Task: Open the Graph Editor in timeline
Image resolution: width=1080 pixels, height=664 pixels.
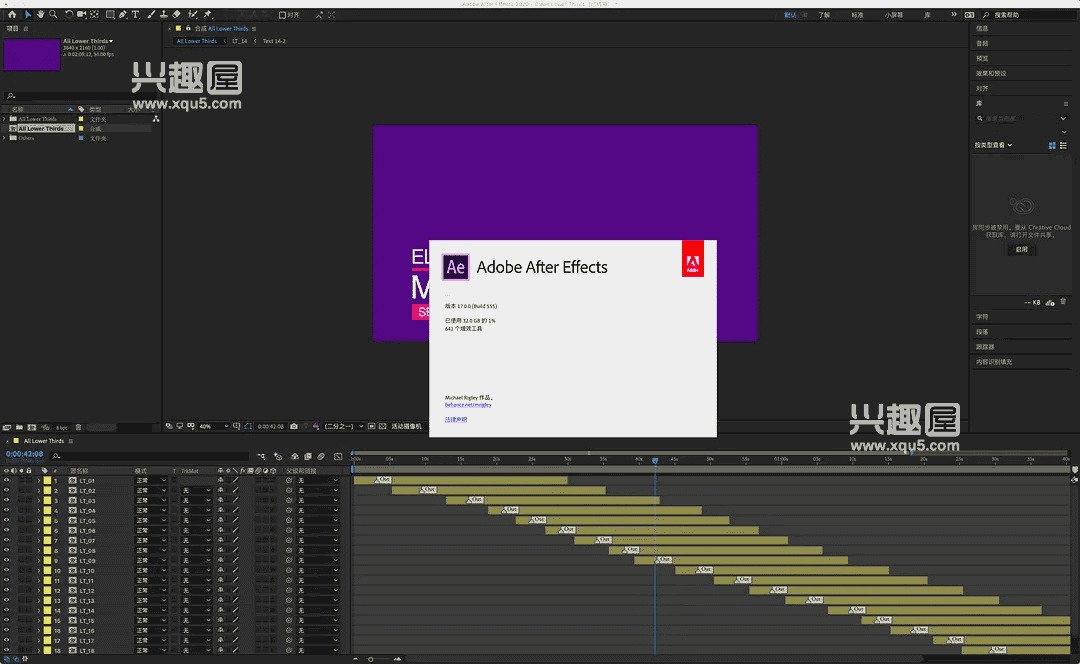Action: point(338,456)
